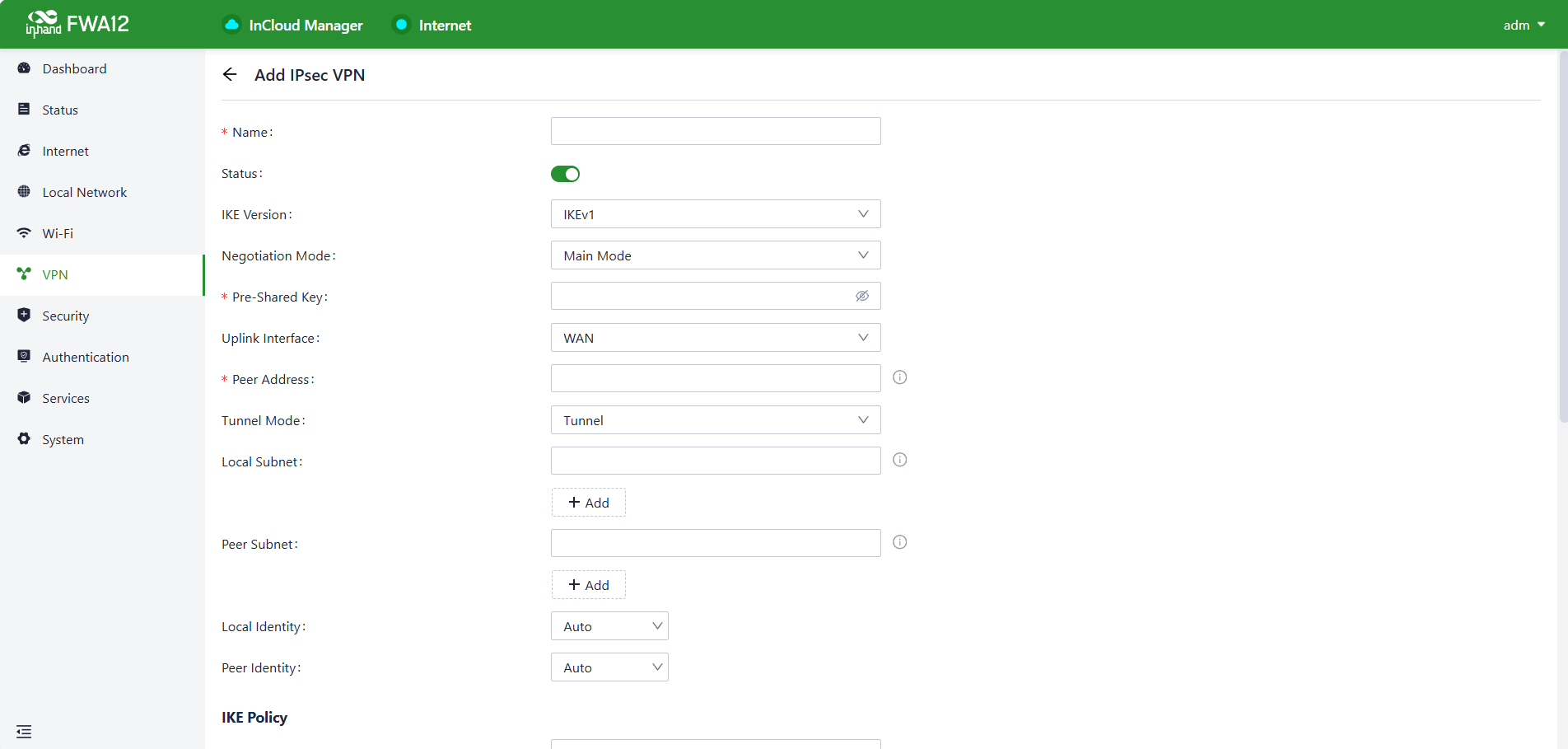Toggle the Status switch off
Image resolution: width=1568 pixels, height=749 pixels.
point(565,174)
